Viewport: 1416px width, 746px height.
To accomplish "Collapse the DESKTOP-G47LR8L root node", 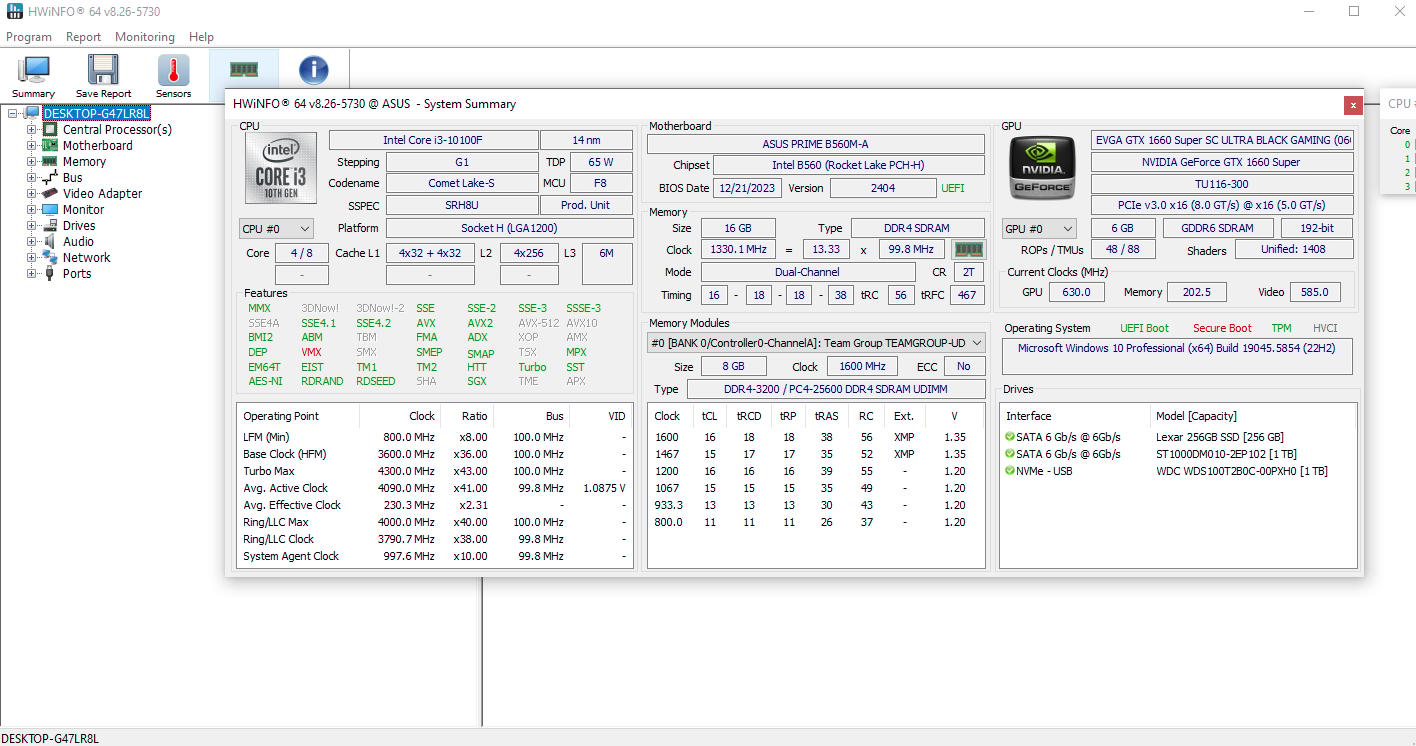I will click(x=13, y=113).
